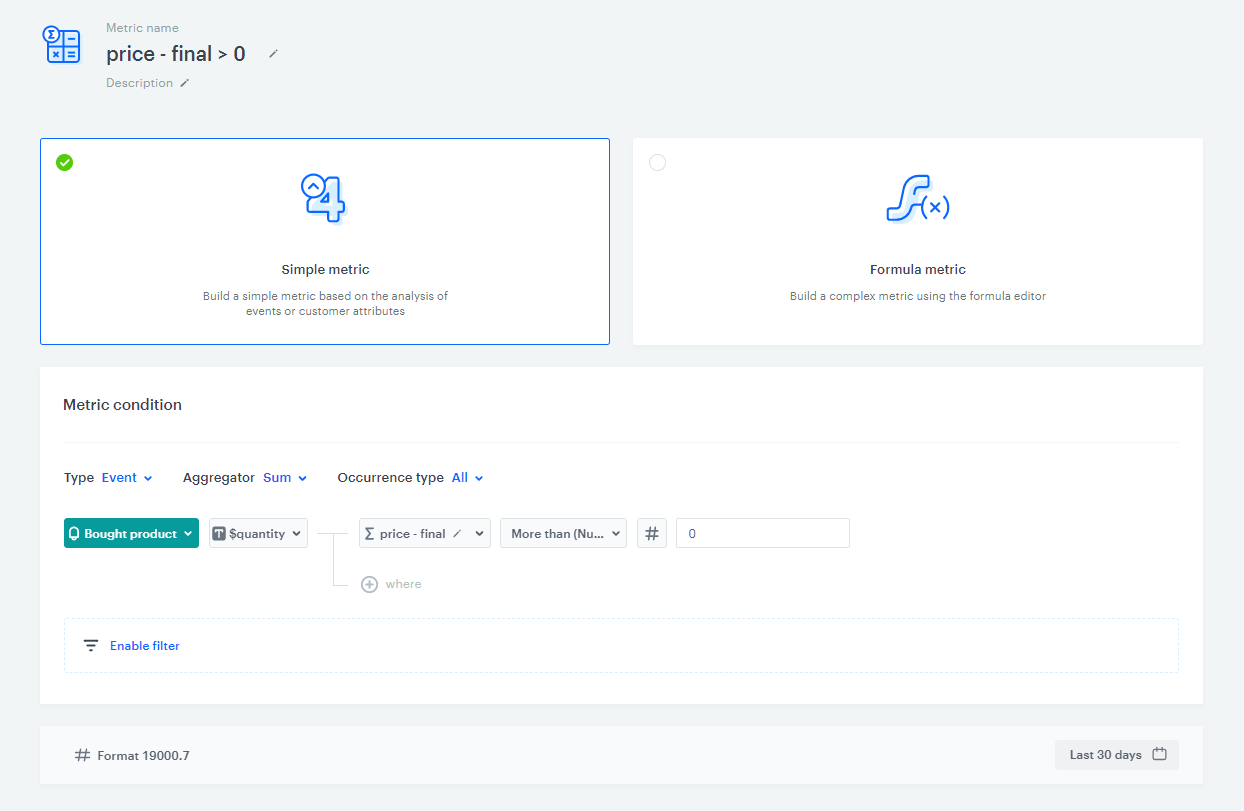
Task: Click the Simple metric number icon
Action: pos(324,198)
